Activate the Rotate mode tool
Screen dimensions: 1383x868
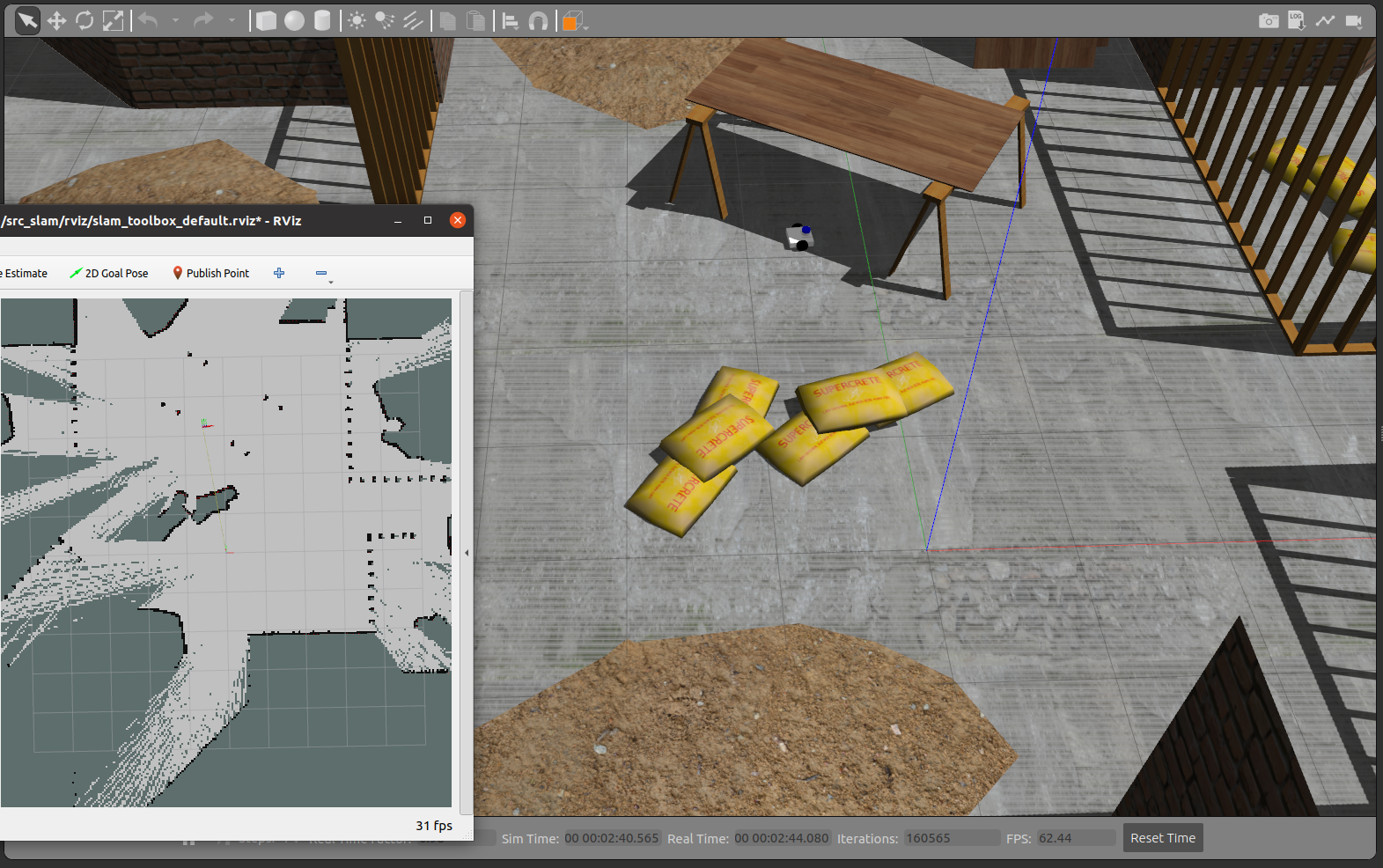(x=85, y=20)
